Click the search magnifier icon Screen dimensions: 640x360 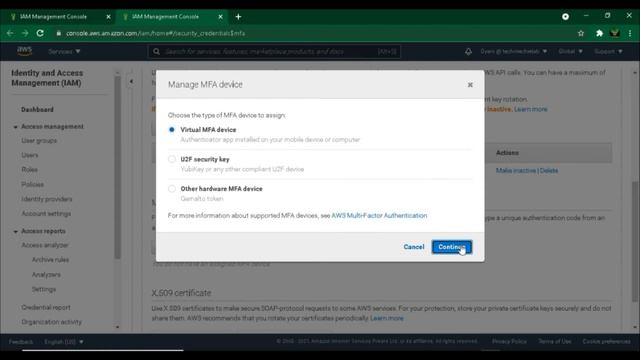156,51
